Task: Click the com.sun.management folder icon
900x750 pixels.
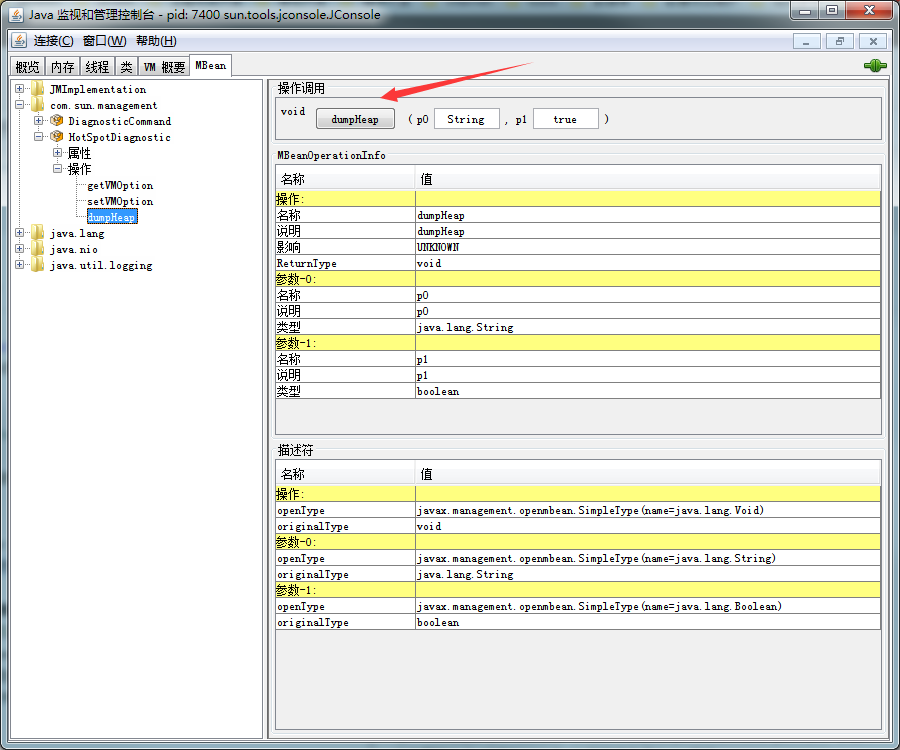Action: point(38,105)
